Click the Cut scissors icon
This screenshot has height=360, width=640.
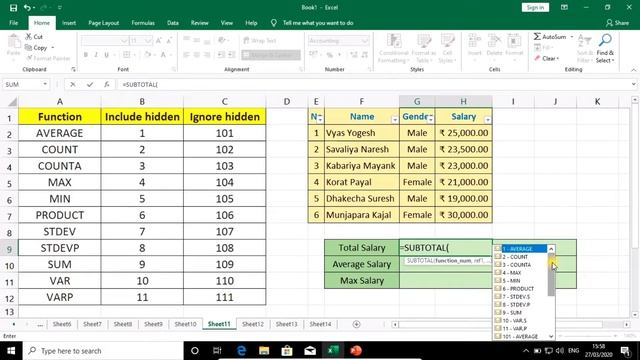29,36
